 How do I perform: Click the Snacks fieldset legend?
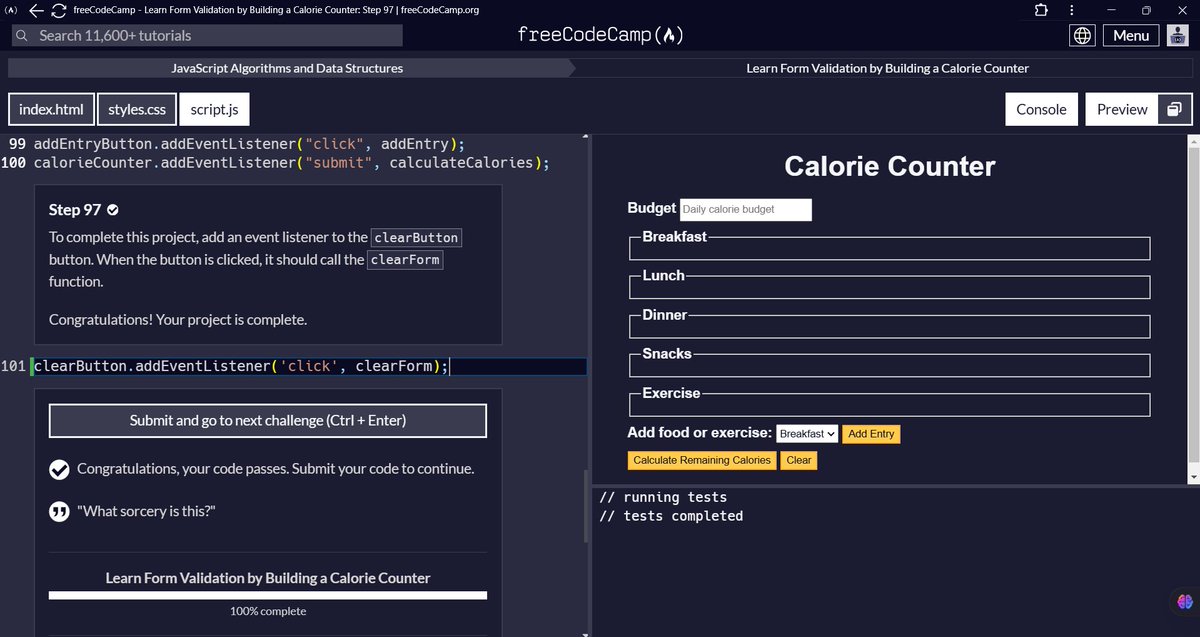(x=667, y=353)
